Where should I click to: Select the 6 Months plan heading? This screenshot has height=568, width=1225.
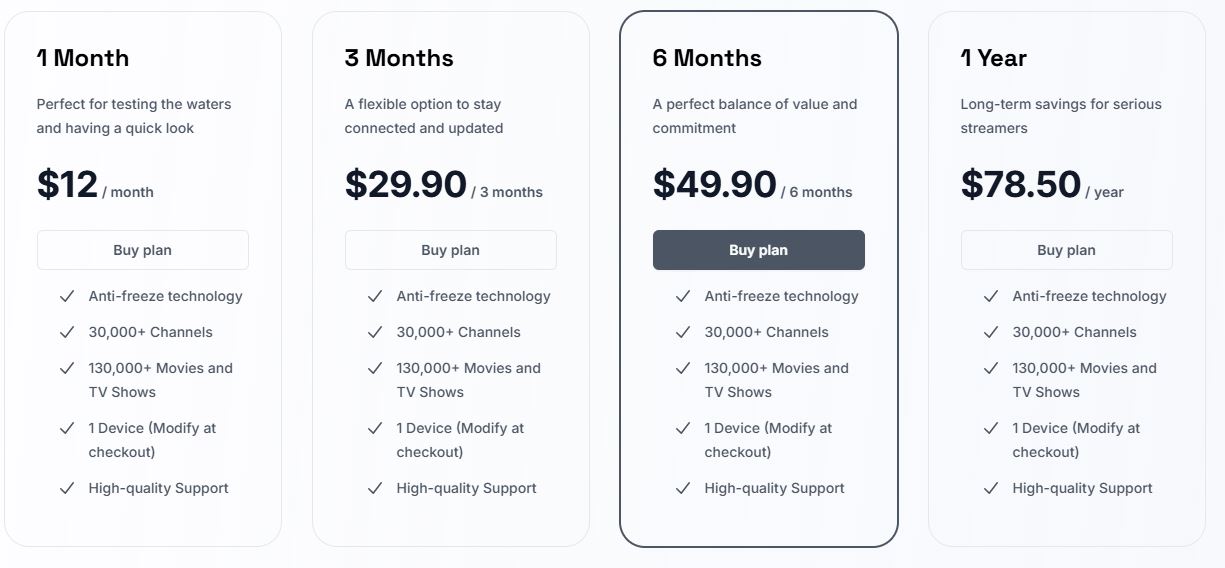tap(707, 58)
